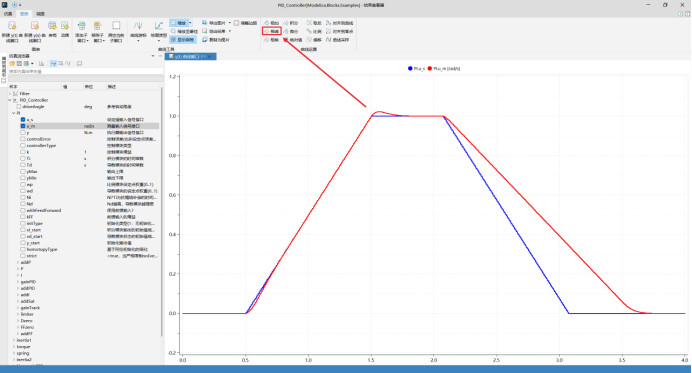This screenshot has width=692, height=373.
Task: Select the zoom magnifier tool in ribbon
Action: pyautogui.click(x=179, y=23)
